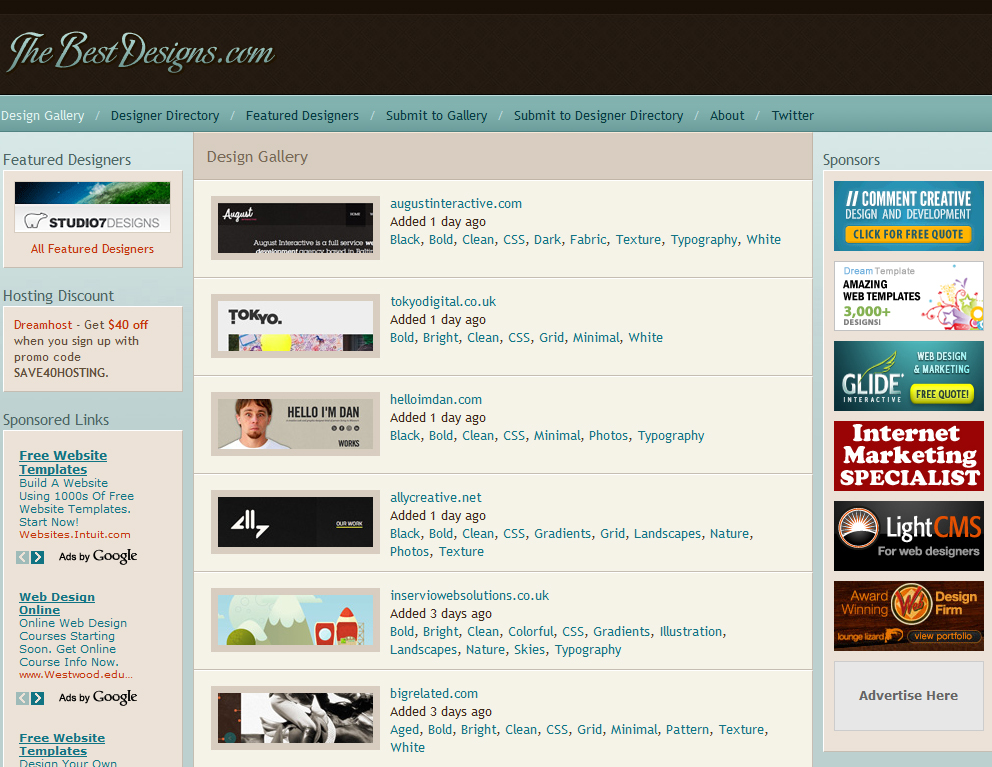Visit the Twitter link in navigation
This screenshot has width=992, height=767.
pos(793,115)
